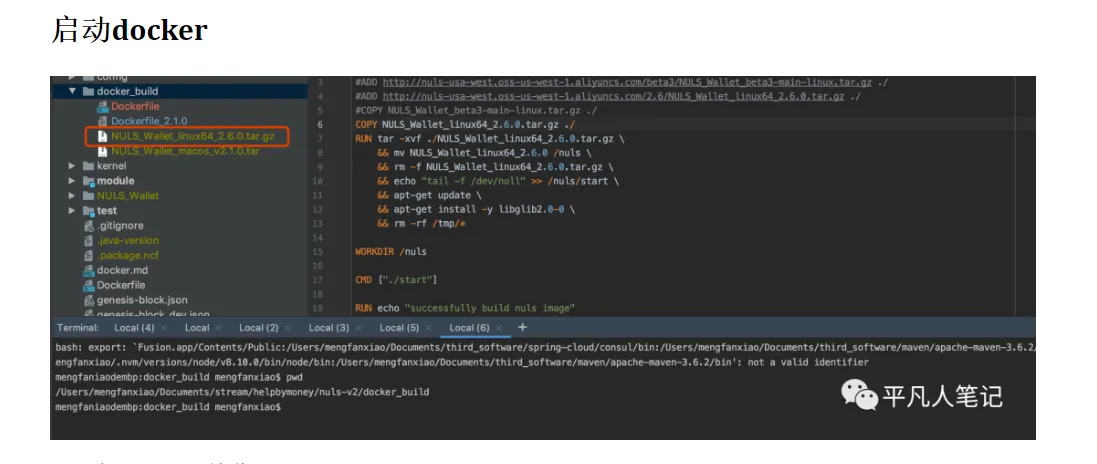Click the "successfully build nuls image" echo line
This screenshot has width=1097, height=464.
pos(465,308)
